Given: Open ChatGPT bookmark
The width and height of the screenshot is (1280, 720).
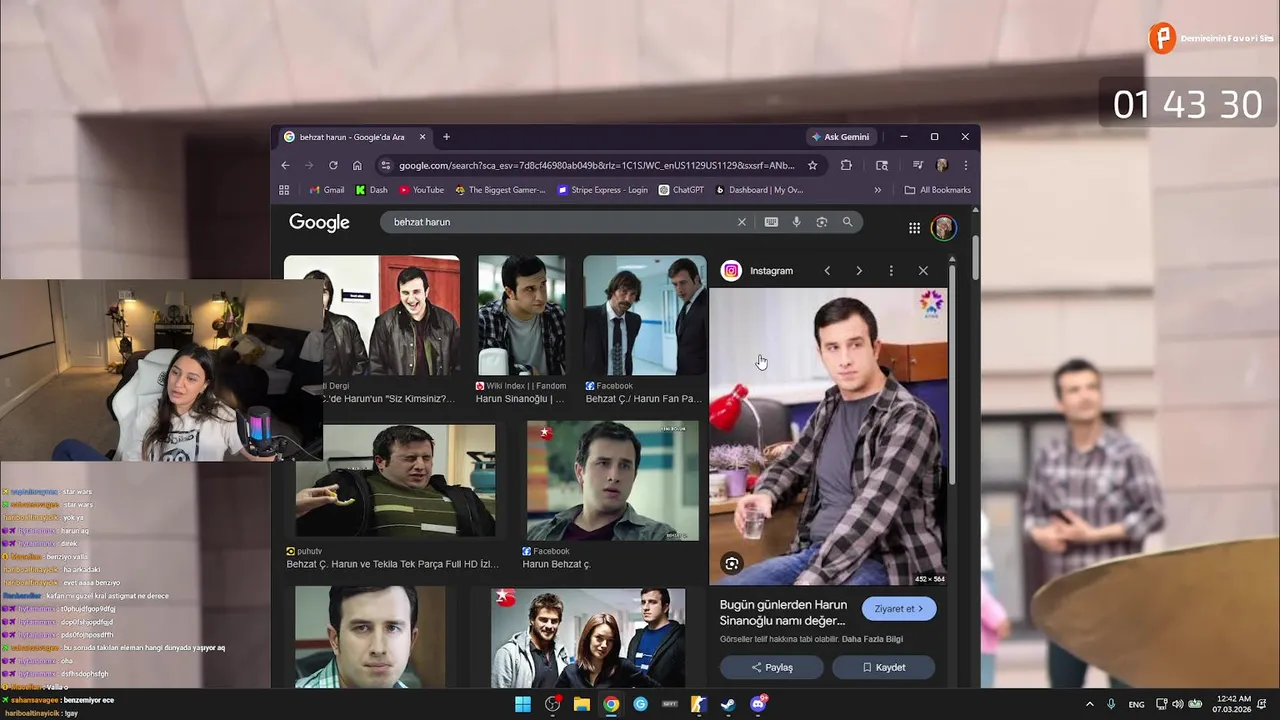Looking at the screenshot, I should click(681, 190).
